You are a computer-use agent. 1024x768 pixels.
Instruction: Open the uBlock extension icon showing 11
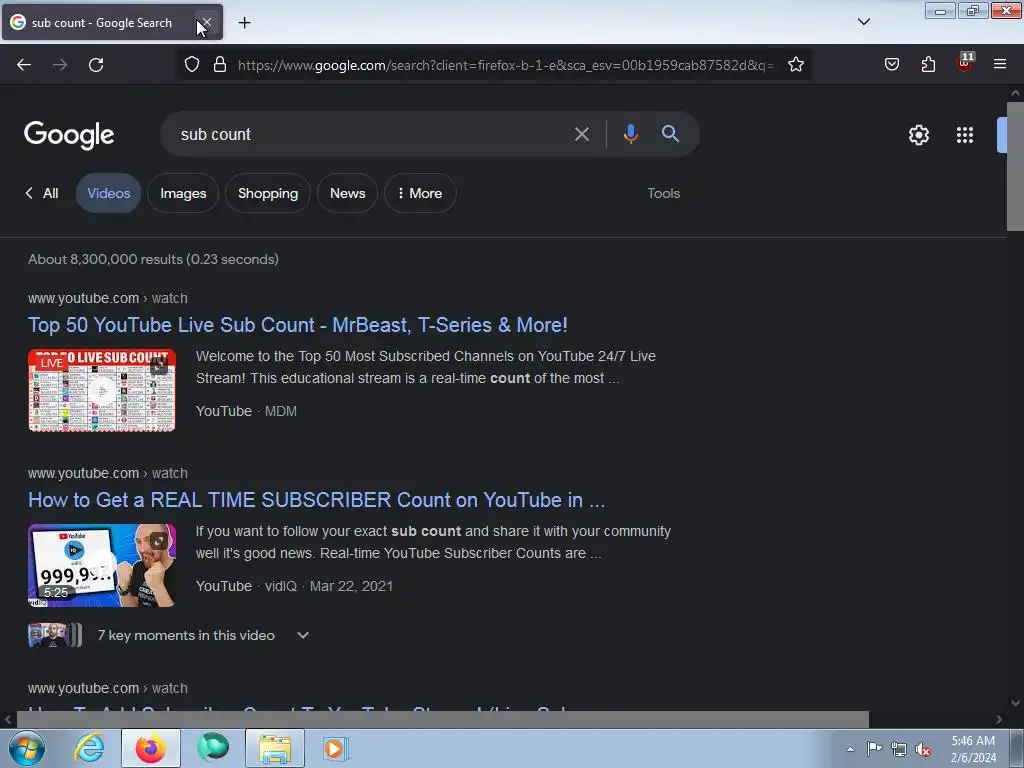click(965, 63)
